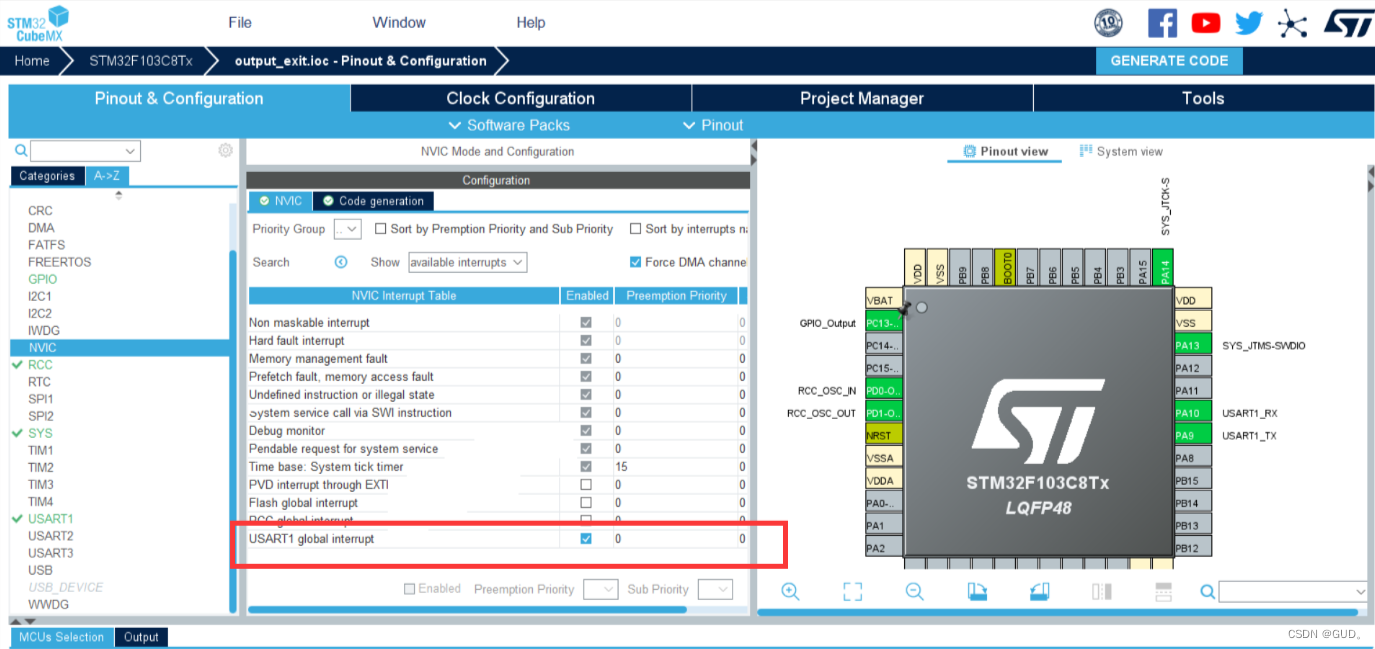Click the PA13 pin on the chip

[1192, 345]
